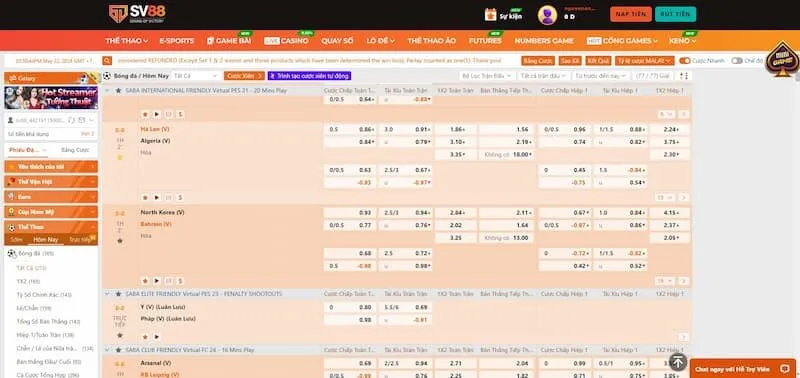Select 1.86 odds for Hà Lan 1X2

pos(456,130)
